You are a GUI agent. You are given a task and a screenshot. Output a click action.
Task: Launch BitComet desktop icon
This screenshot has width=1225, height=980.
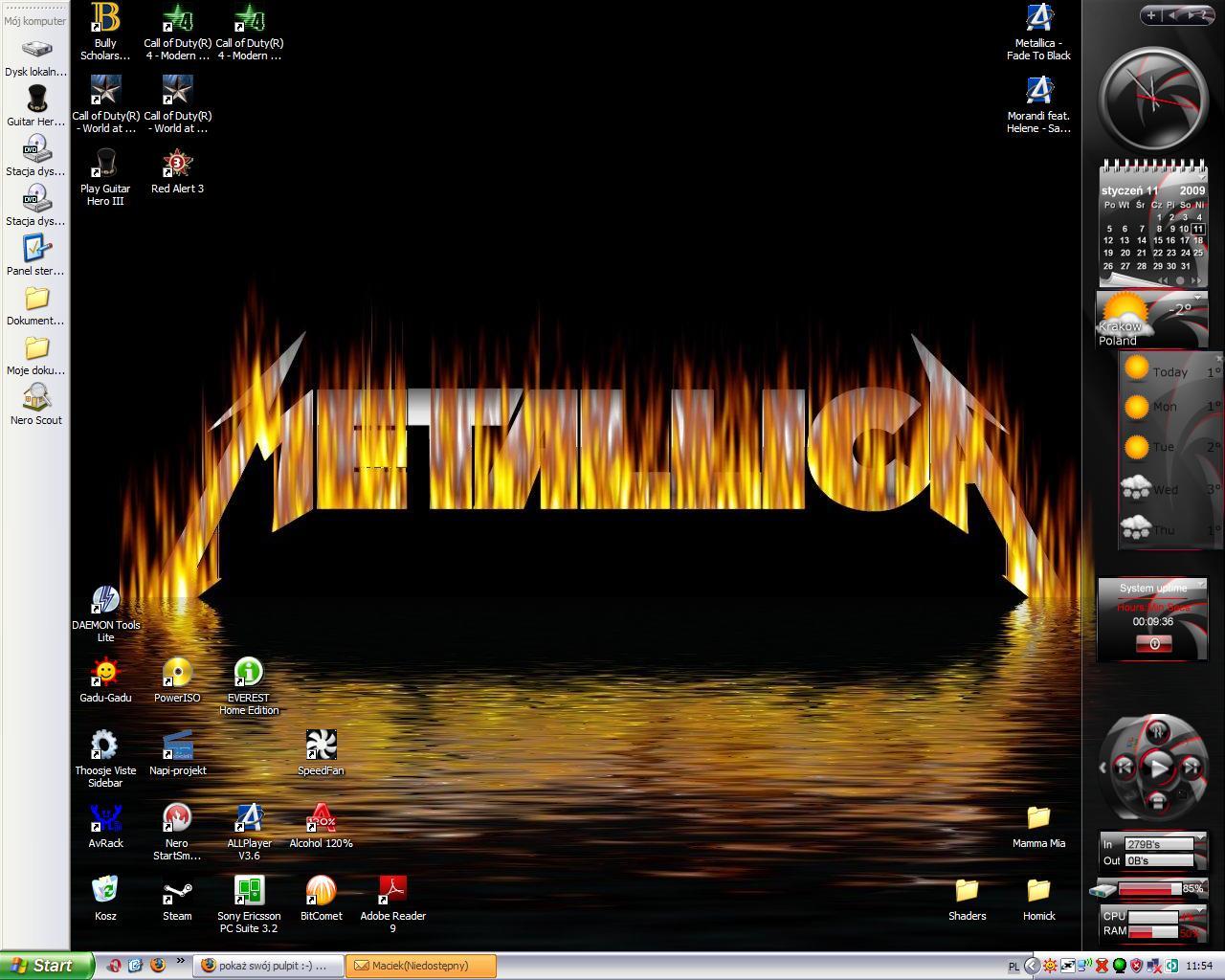[x=321, y=899]
